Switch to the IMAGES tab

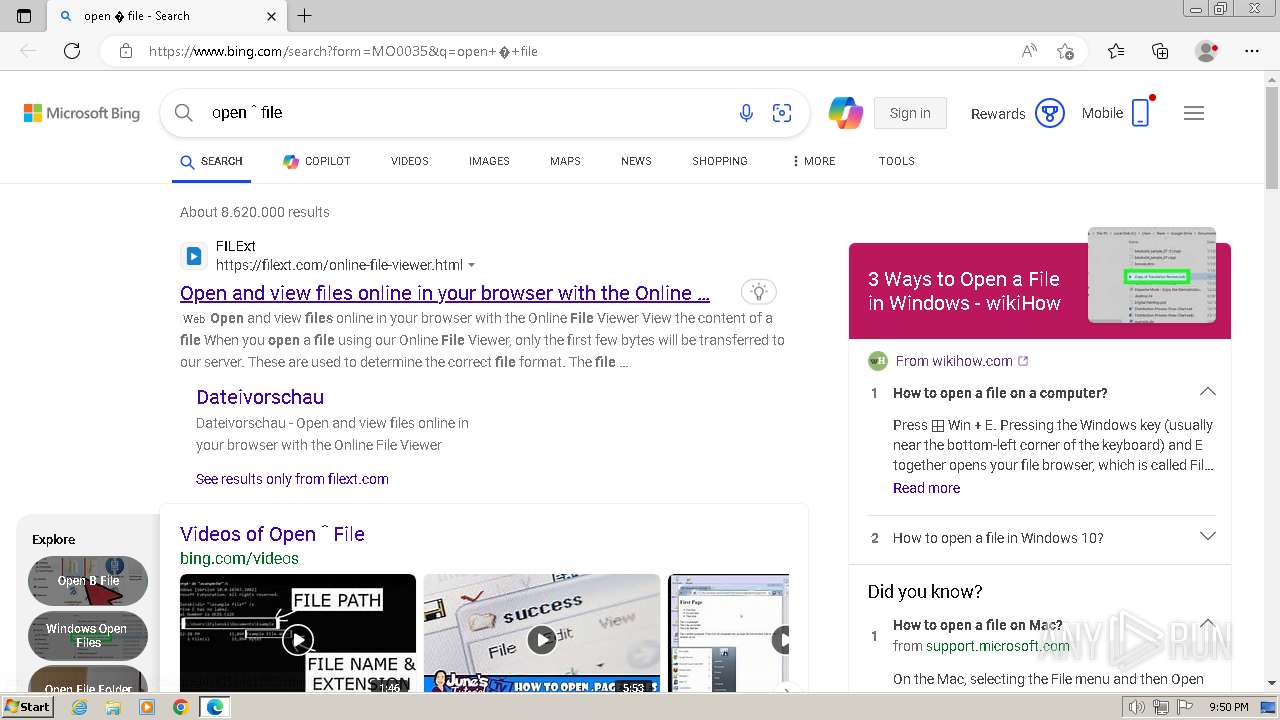coord(489,161)
